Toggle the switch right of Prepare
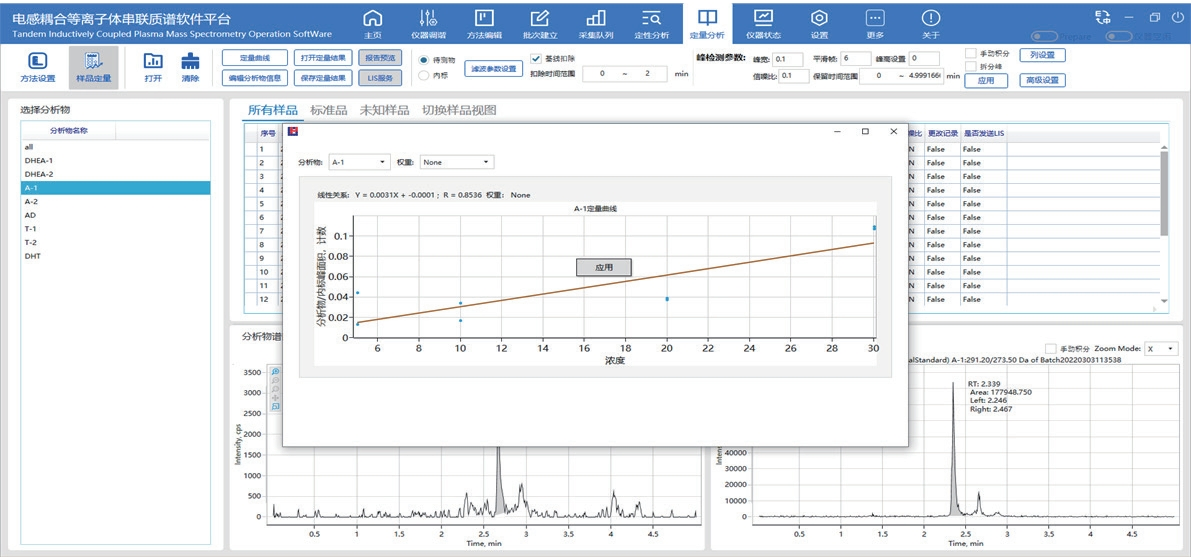The height and width of the screenshot is (557, 1191). (x=1119, y=36)
